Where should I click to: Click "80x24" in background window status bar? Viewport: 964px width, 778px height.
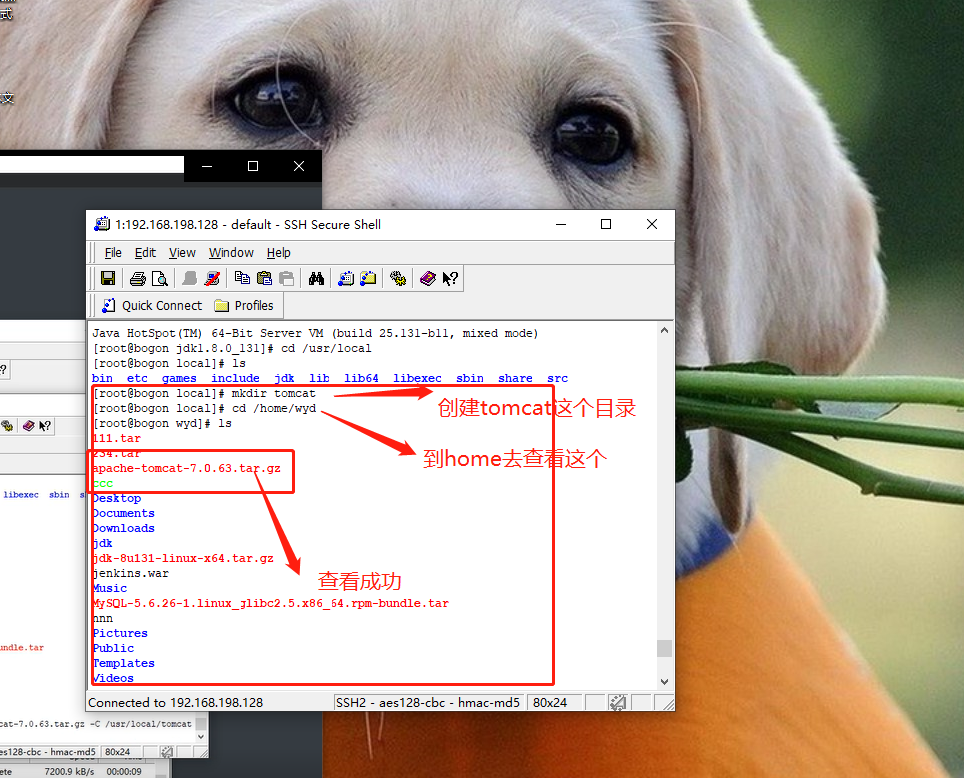[x=117, y=752]
